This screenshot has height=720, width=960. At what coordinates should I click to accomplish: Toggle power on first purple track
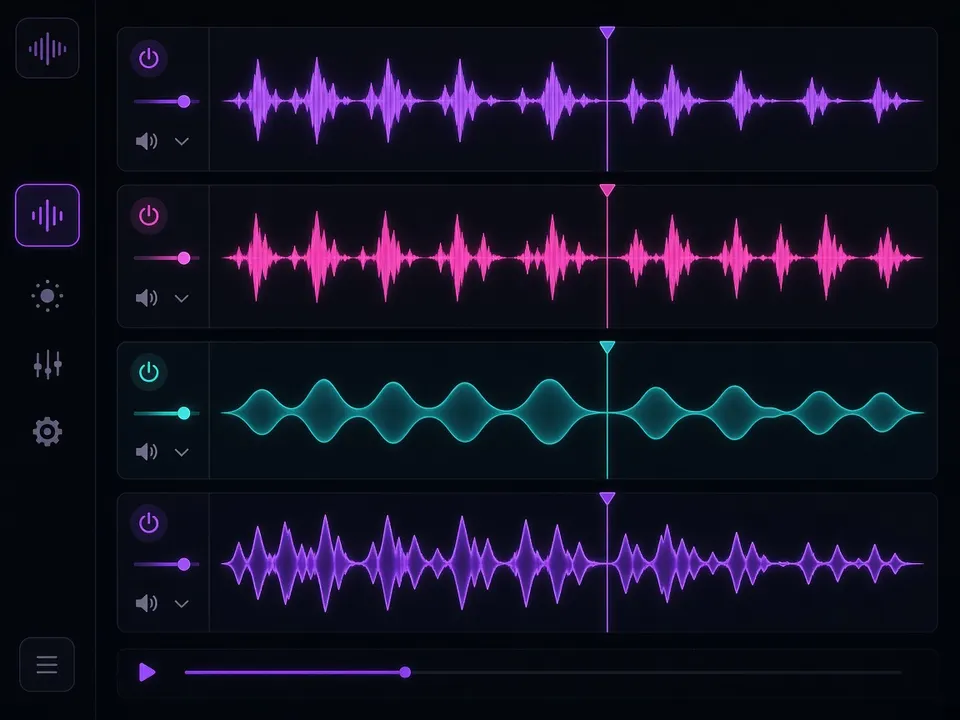149,59
